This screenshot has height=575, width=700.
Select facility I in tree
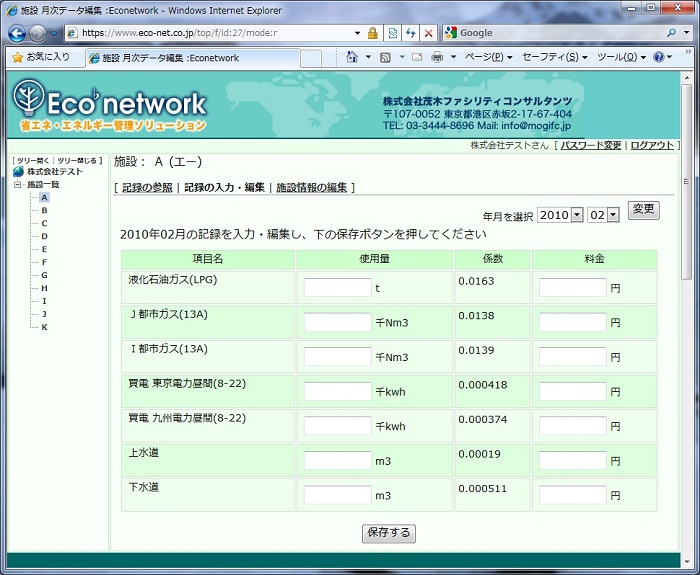pyautogui.click(x=44, y=301)
